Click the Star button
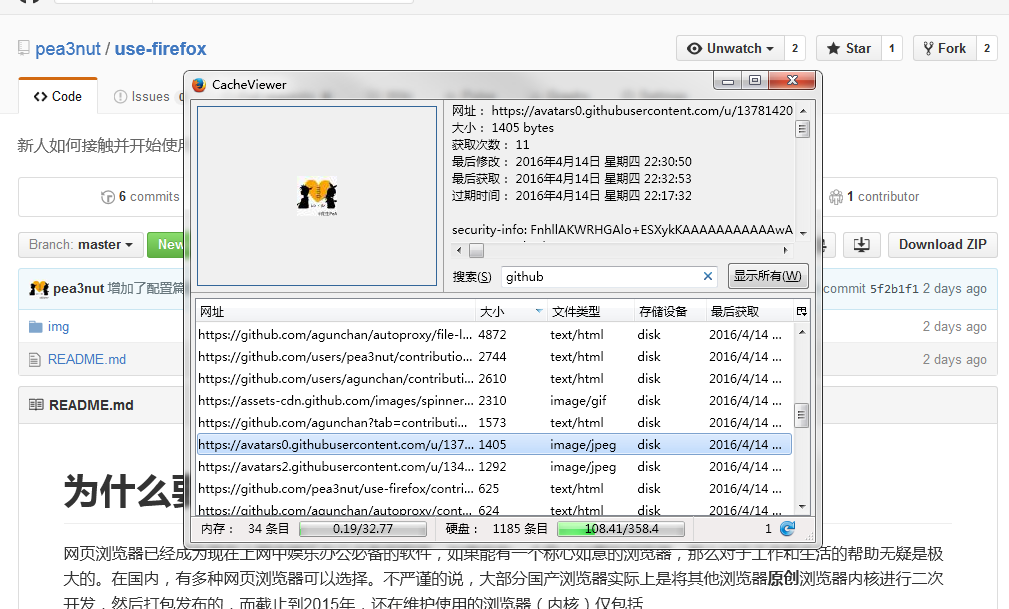The image size is (1009, 609). [x=848, y=48]
